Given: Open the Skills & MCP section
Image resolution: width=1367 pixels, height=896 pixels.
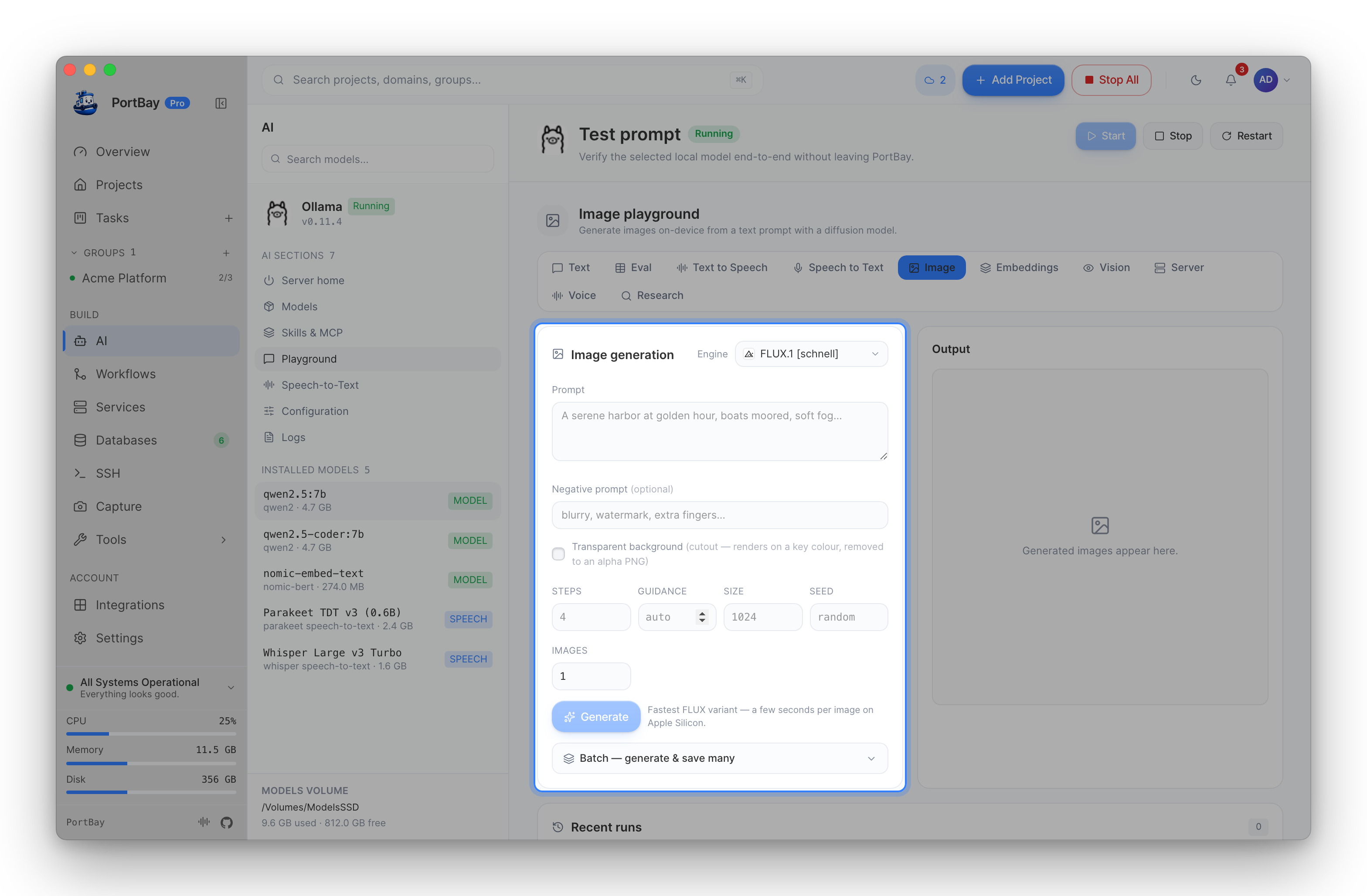Looking at the screenshot, I should (377, 333).
